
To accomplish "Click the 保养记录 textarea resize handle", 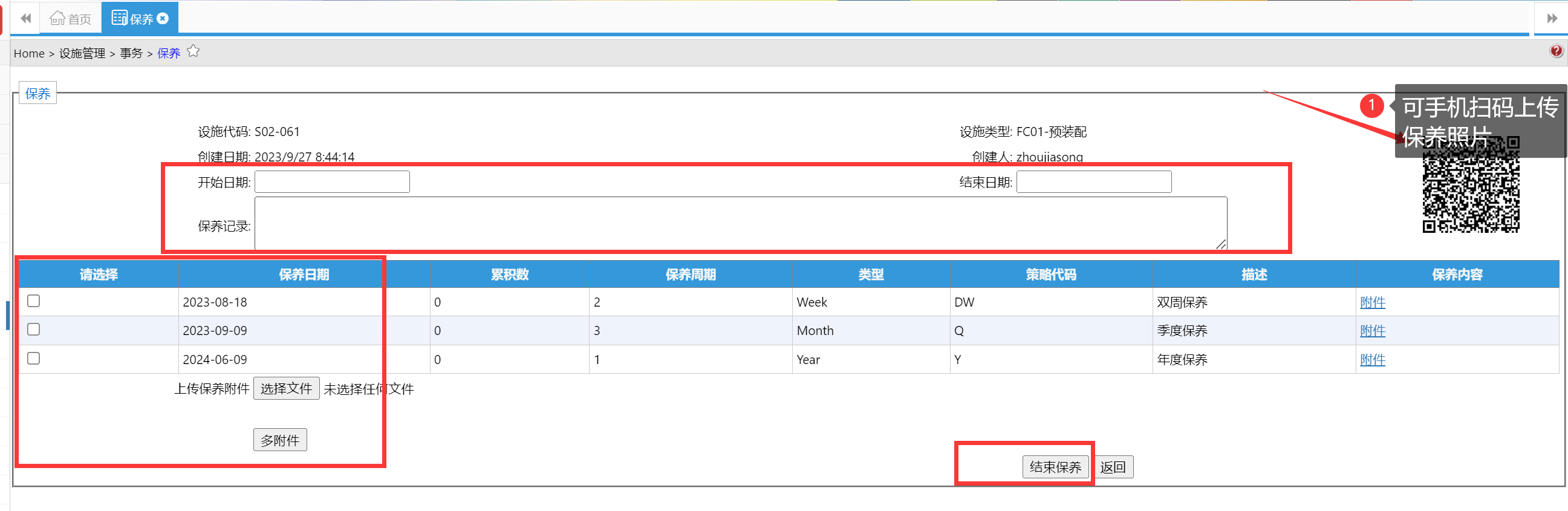I will tap(1221, 244).
